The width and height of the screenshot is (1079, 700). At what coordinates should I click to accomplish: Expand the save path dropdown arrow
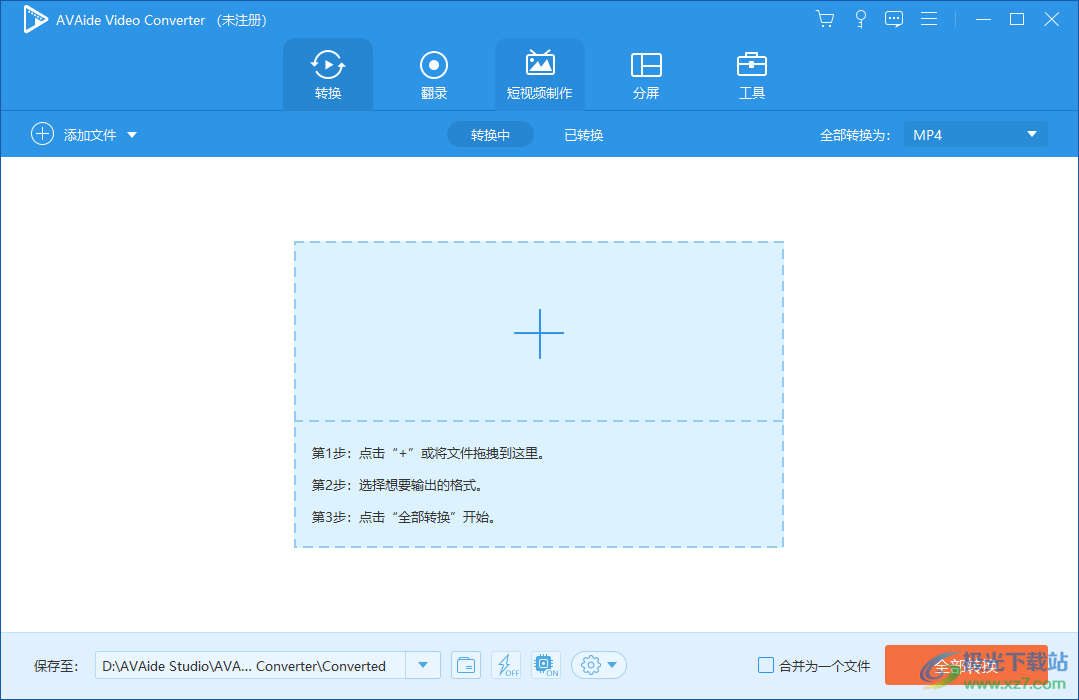pos(423,666)
